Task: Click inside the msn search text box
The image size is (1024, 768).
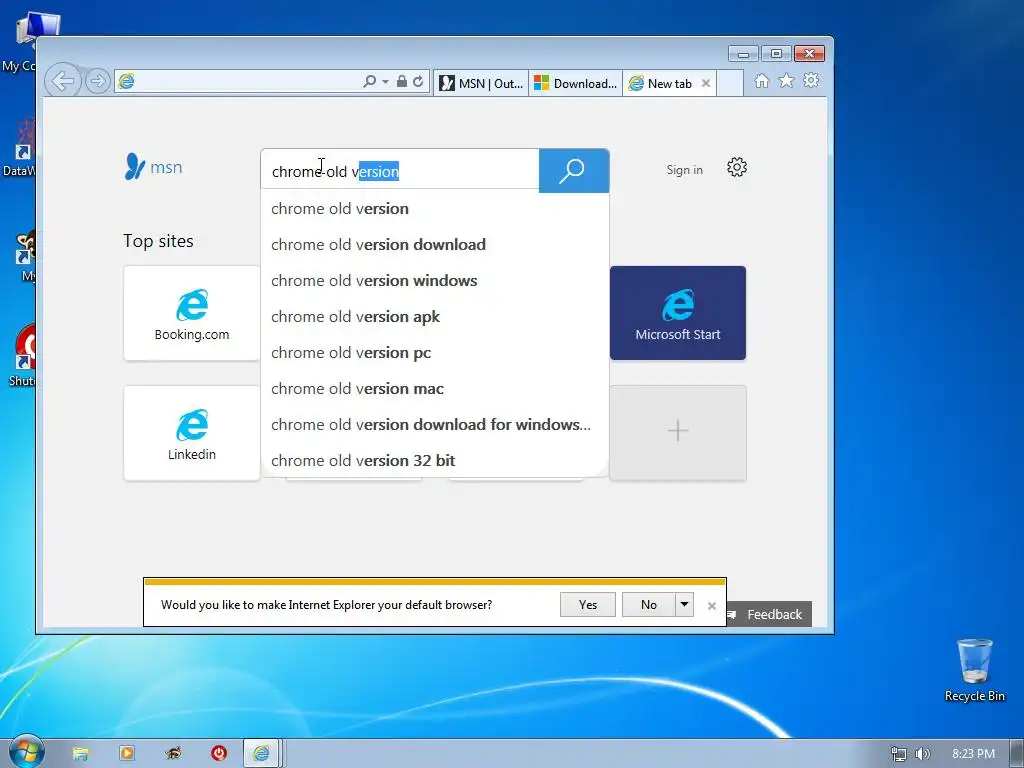Action: pyautogui.click(x=400, y=171)
